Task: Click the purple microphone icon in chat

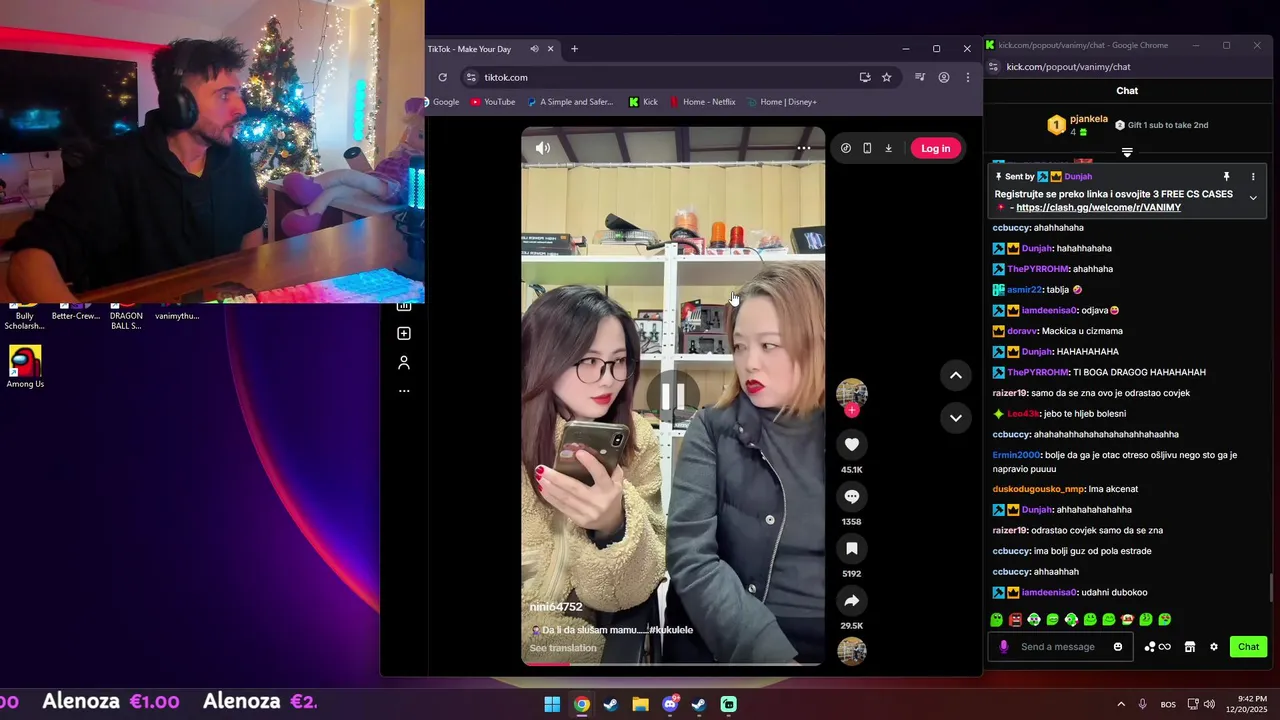Action: point(1004,647)
